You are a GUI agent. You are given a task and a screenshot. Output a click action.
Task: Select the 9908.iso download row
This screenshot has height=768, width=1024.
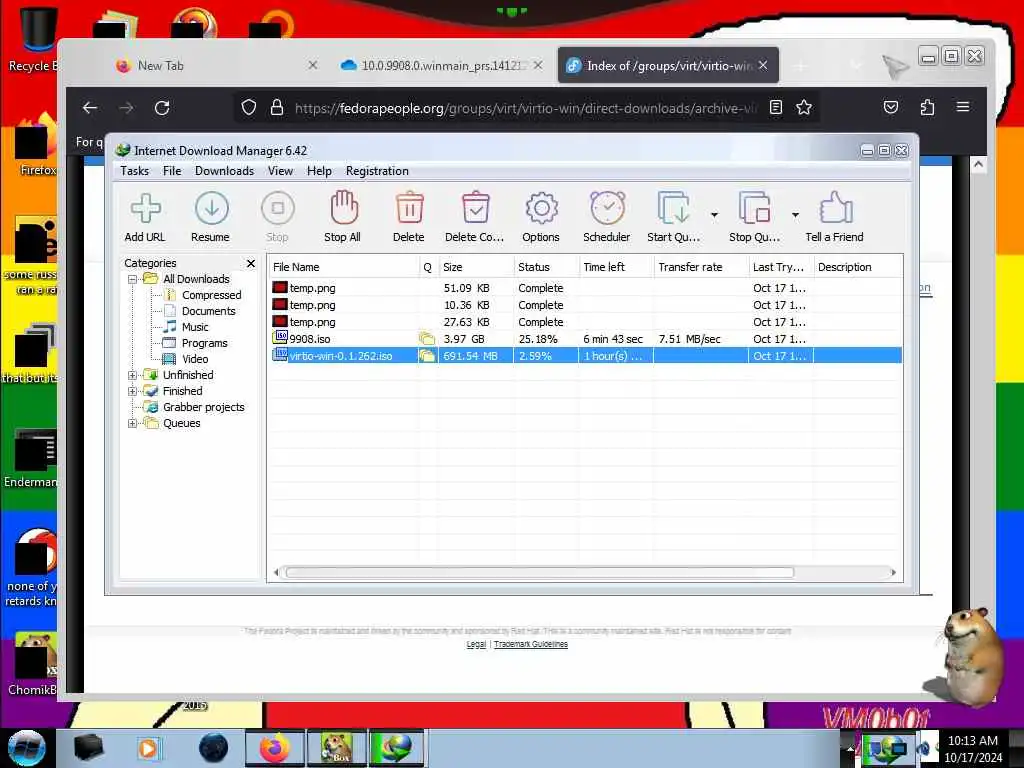(x=586, y=339)
